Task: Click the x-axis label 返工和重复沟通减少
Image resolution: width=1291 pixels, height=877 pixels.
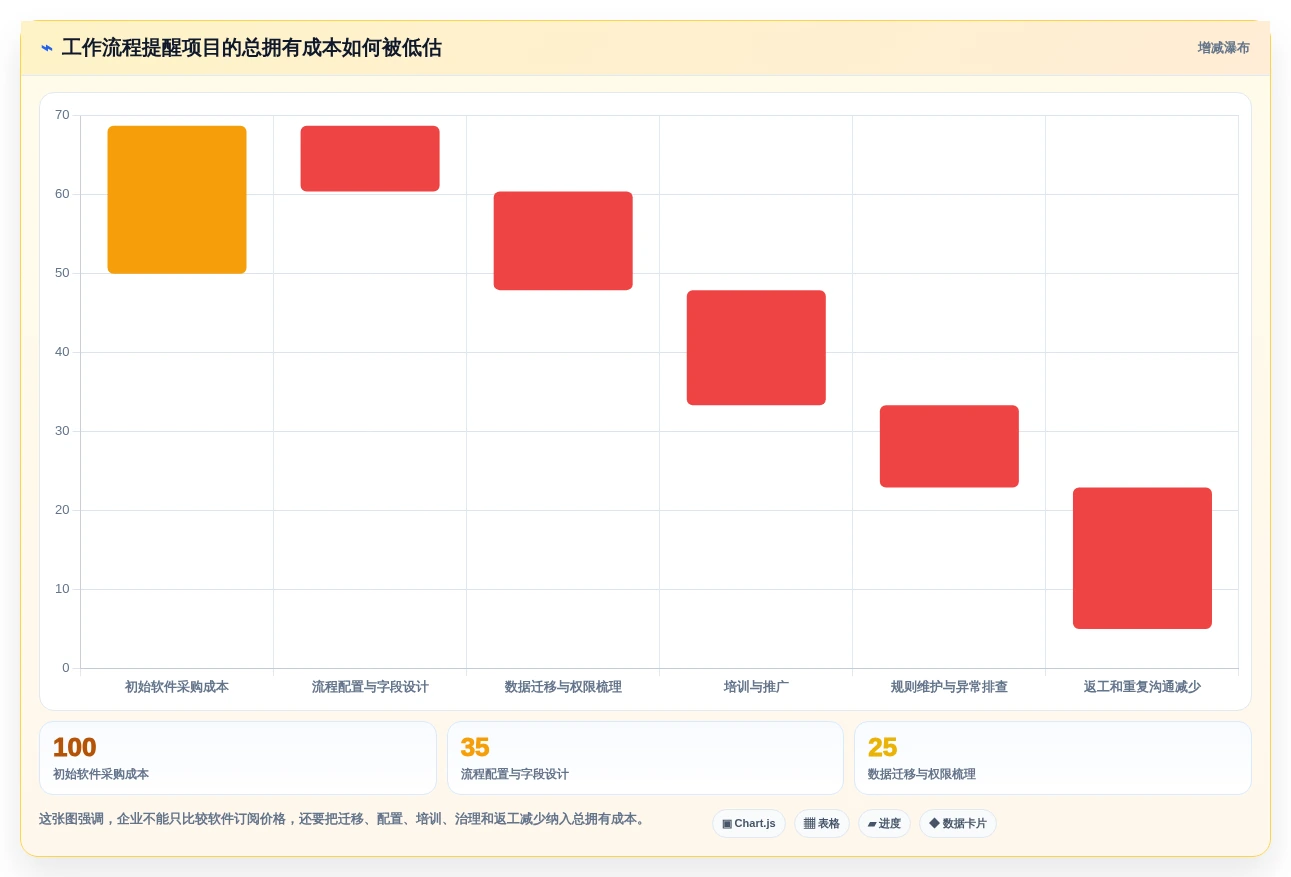Action: pos(1142,687)
